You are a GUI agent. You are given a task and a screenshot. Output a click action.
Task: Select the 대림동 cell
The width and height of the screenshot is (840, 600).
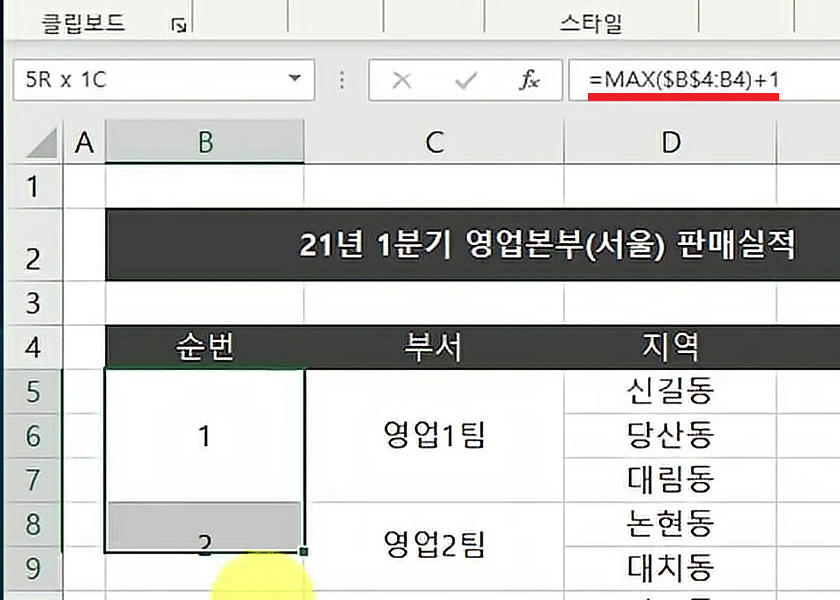pos(670,479)
